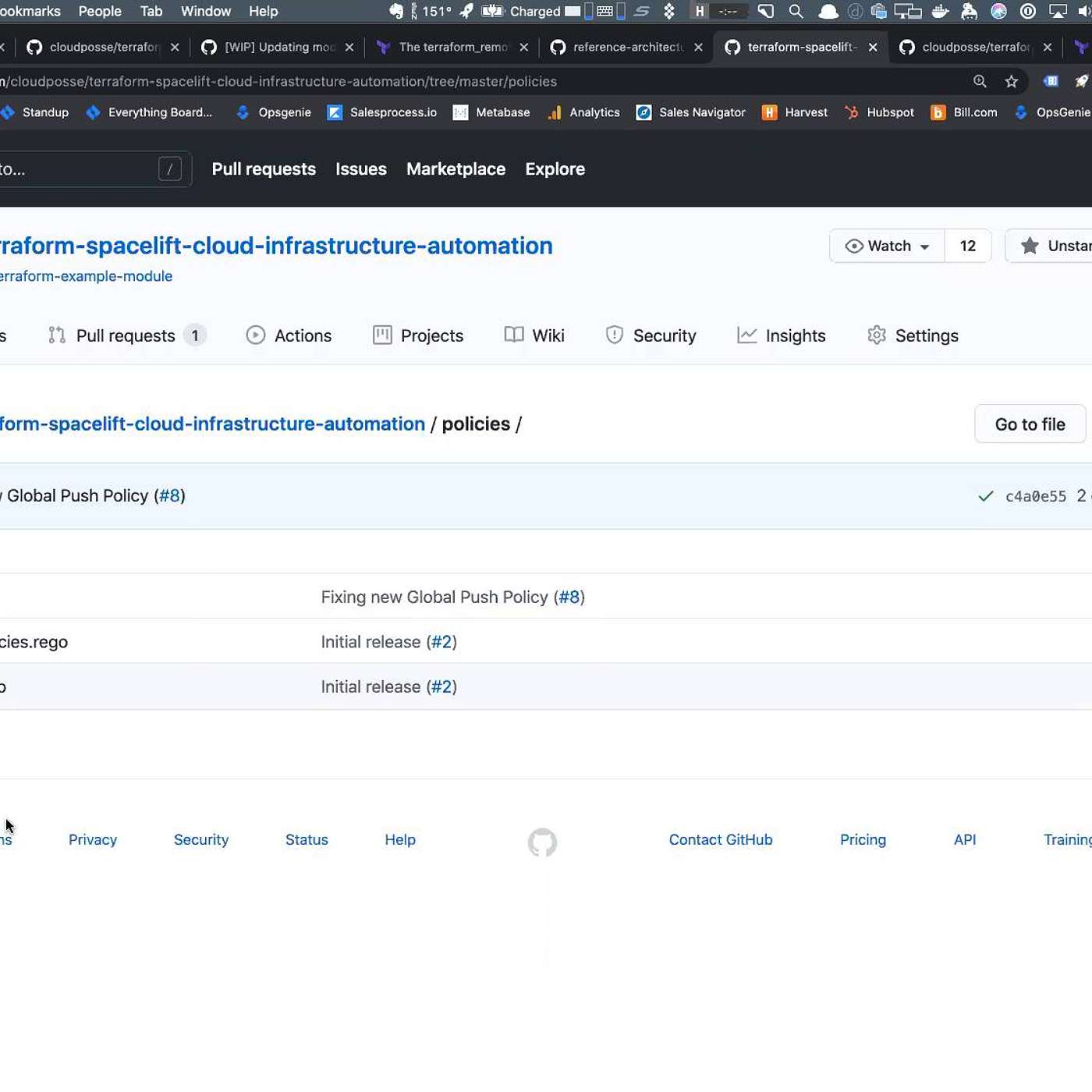Open the Everything Board bookmark
1092x1092 pixels.
[149, 112]
